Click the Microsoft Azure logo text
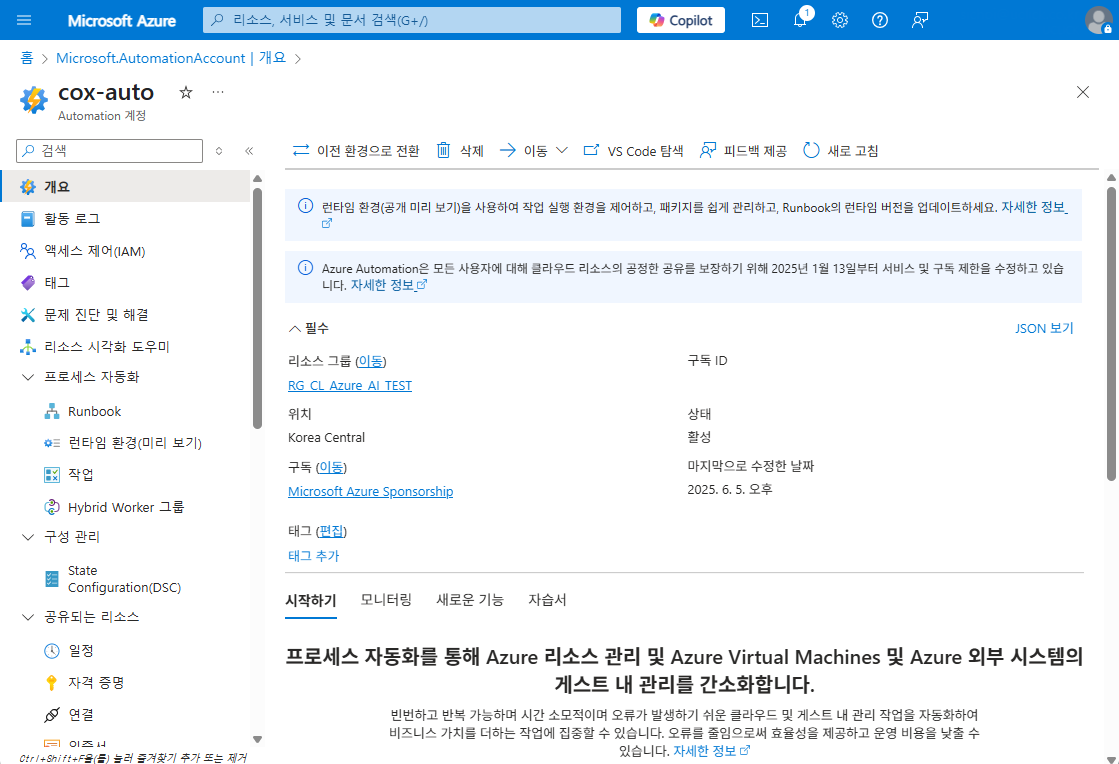Screen dimensions: 1119x764 click(x=122, y=21)
